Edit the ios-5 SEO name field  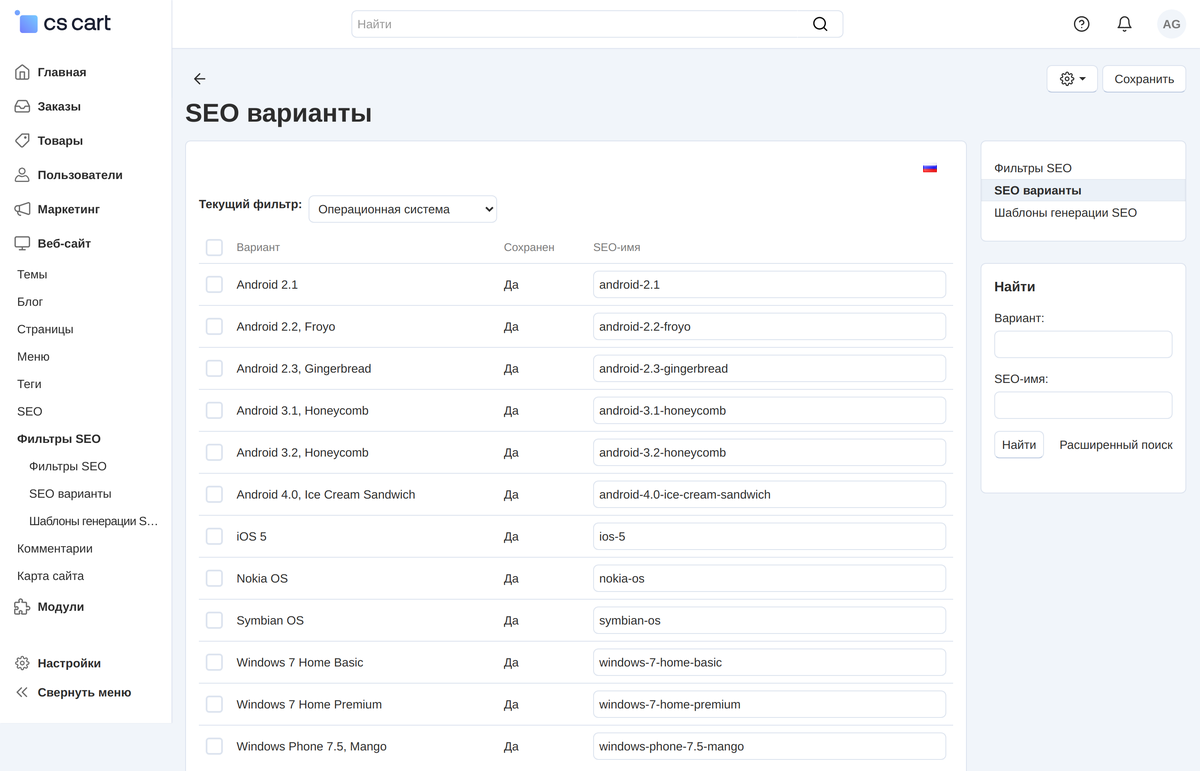tap(769, 537)
